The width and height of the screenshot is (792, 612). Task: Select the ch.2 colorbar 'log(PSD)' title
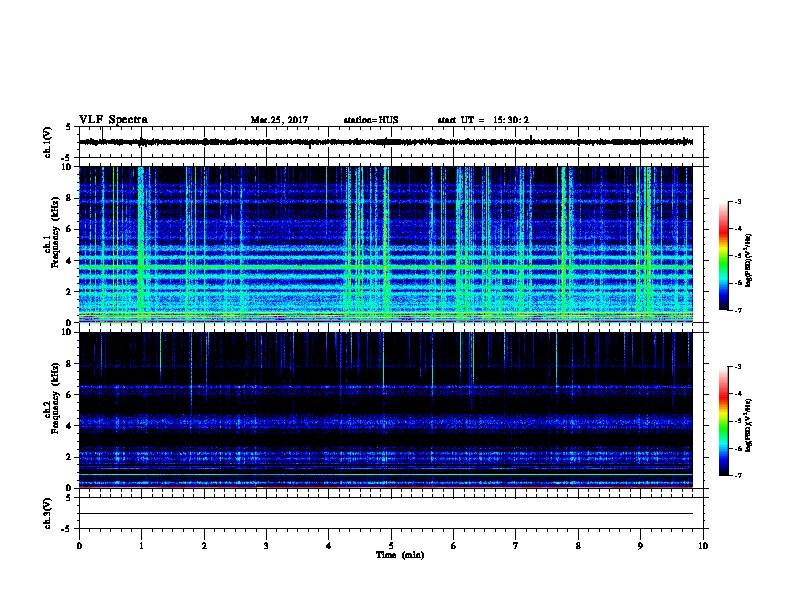pos(748,426)
